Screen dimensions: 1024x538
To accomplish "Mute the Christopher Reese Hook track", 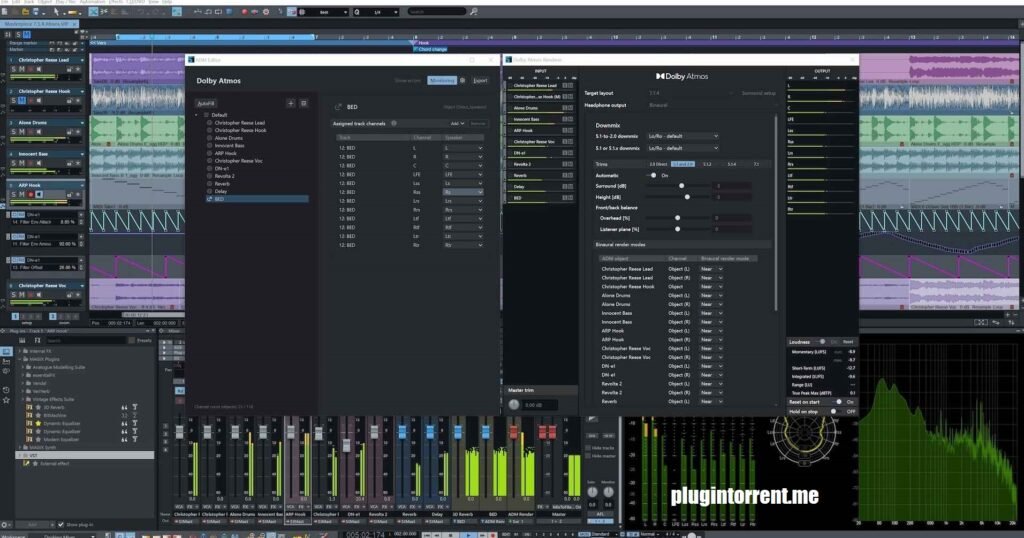I will tap(22, 100).
